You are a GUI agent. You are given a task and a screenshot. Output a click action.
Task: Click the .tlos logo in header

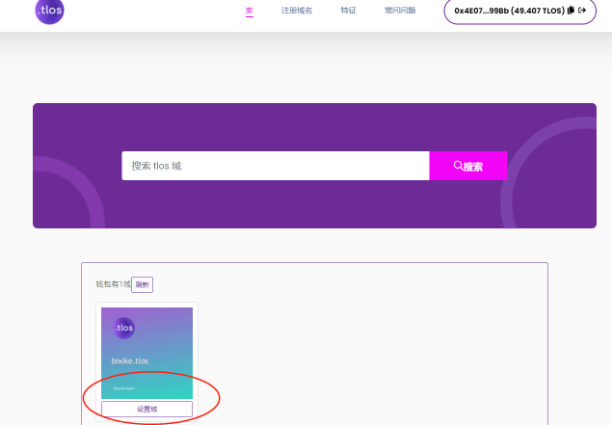click(x=48, y=11)
